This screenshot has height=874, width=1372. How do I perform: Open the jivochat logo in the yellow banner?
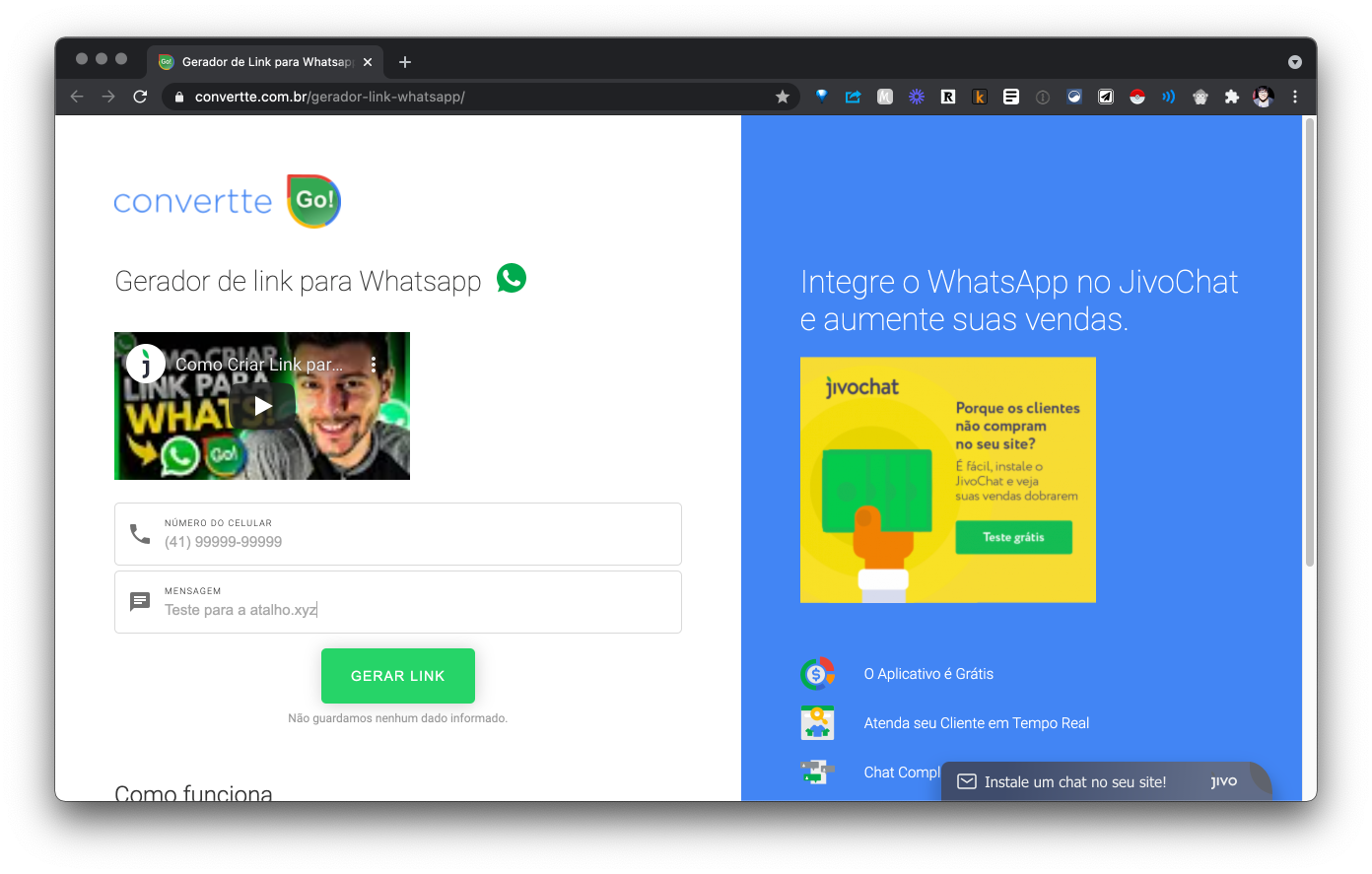[x=862, y=387]
